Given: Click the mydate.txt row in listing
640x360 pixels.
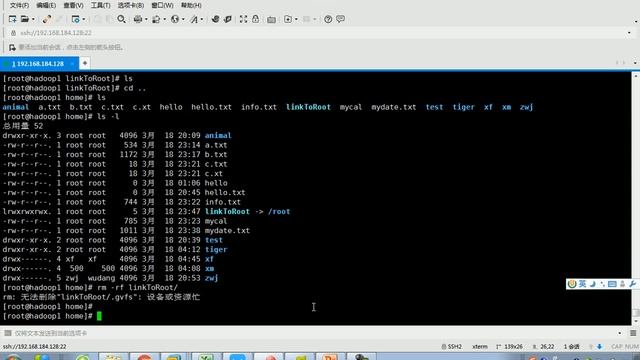Looking at the screenshot, I should pyautogui.click(x=126, y=231).
